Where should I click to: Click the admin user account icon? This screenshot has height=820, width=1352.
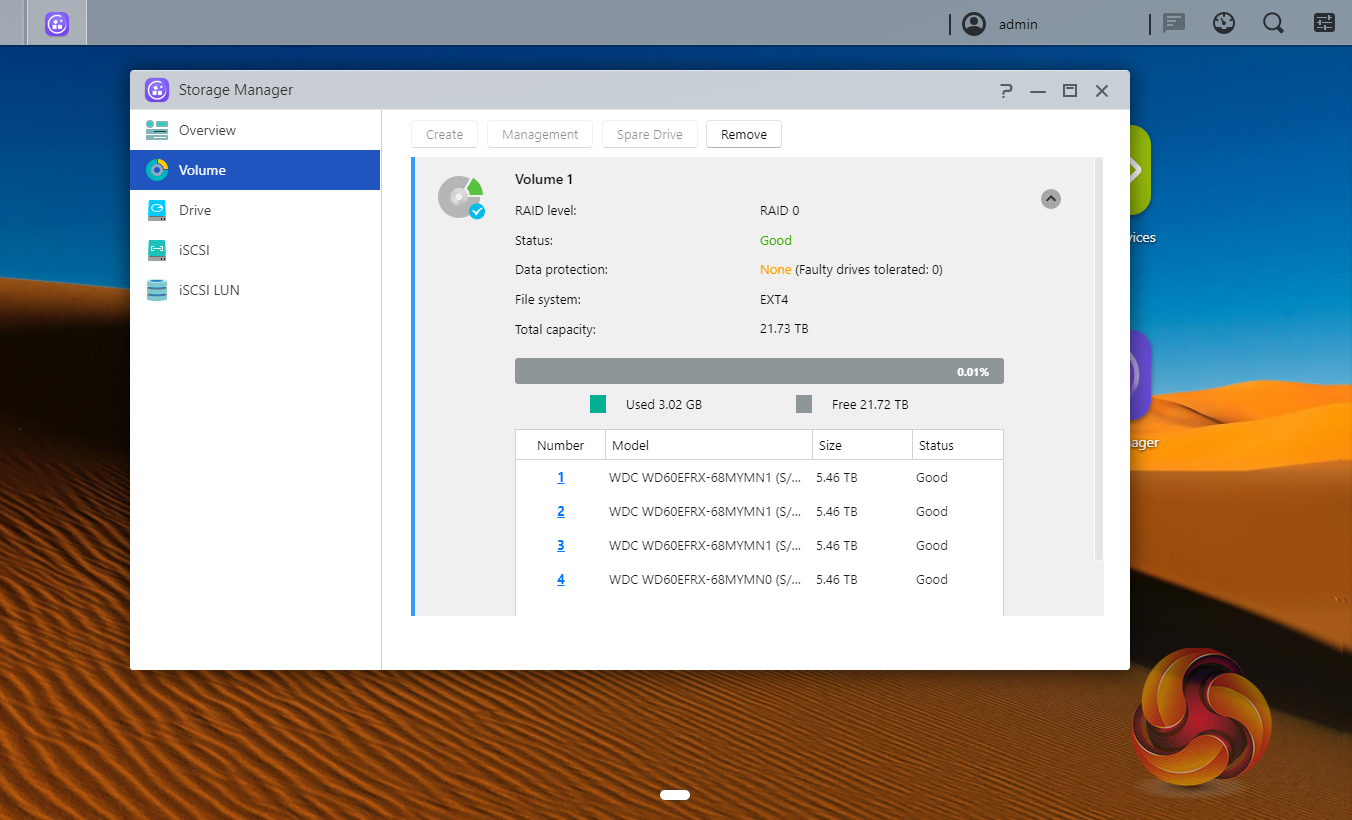pyautogui.click(x=973, y=24)
